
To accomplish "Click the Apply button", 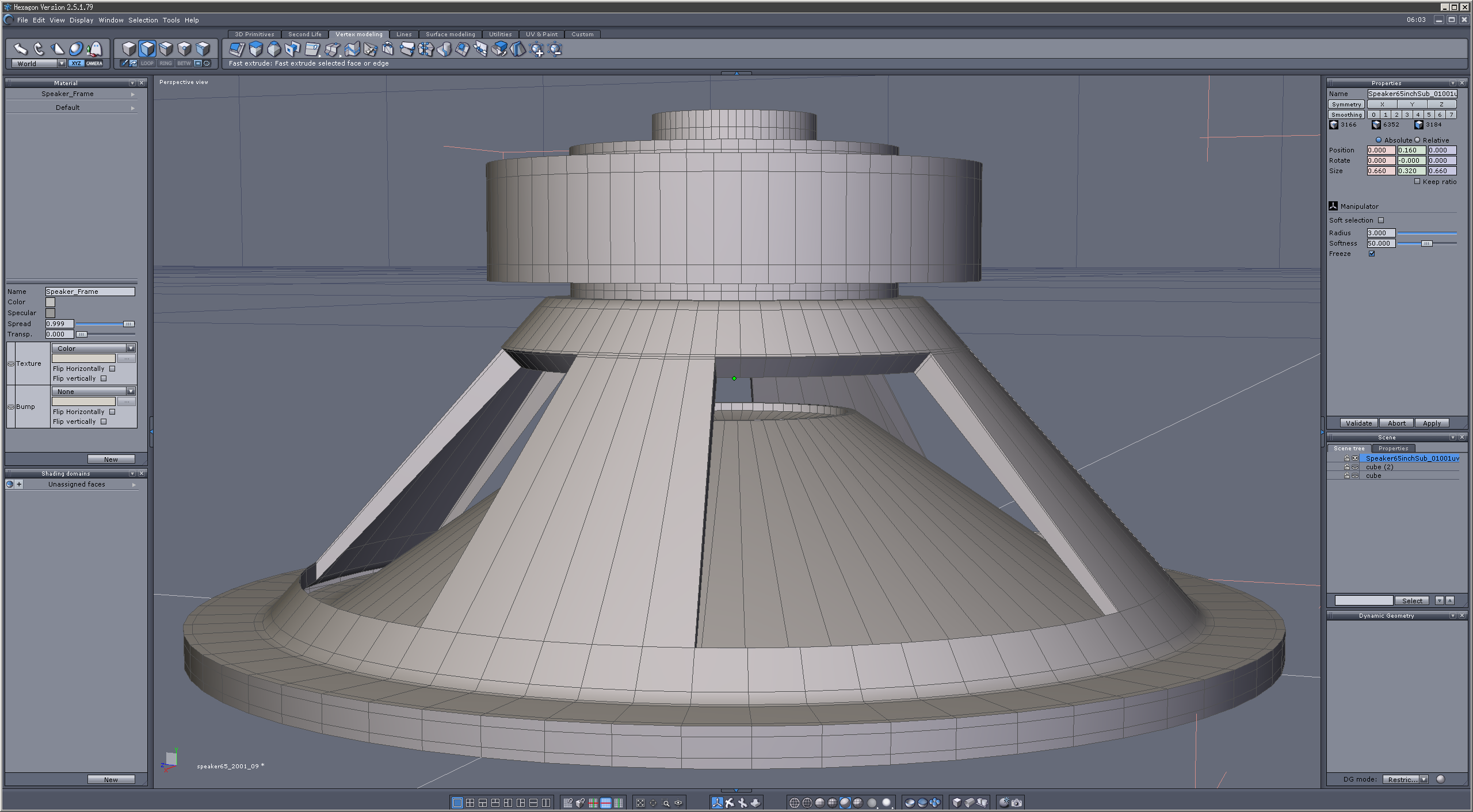I will pos(1432,423).
